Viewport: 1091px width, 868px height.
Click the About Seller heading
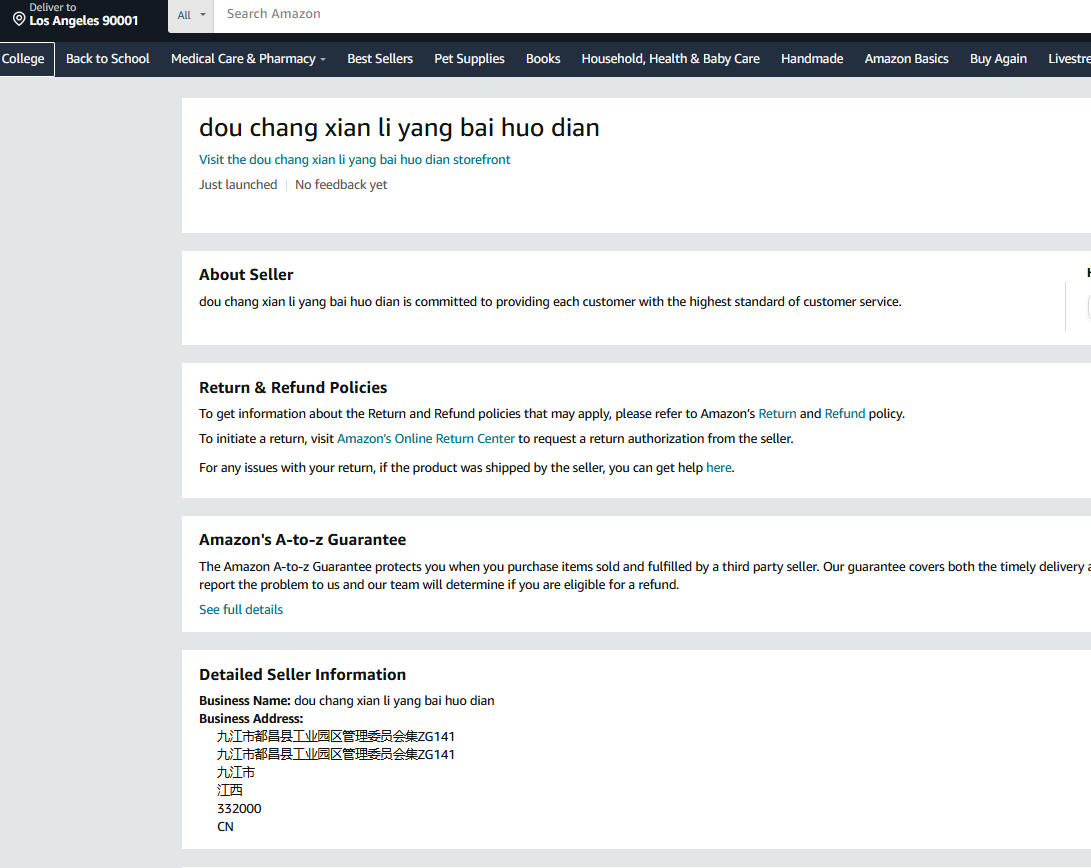(x=246, y=275)
